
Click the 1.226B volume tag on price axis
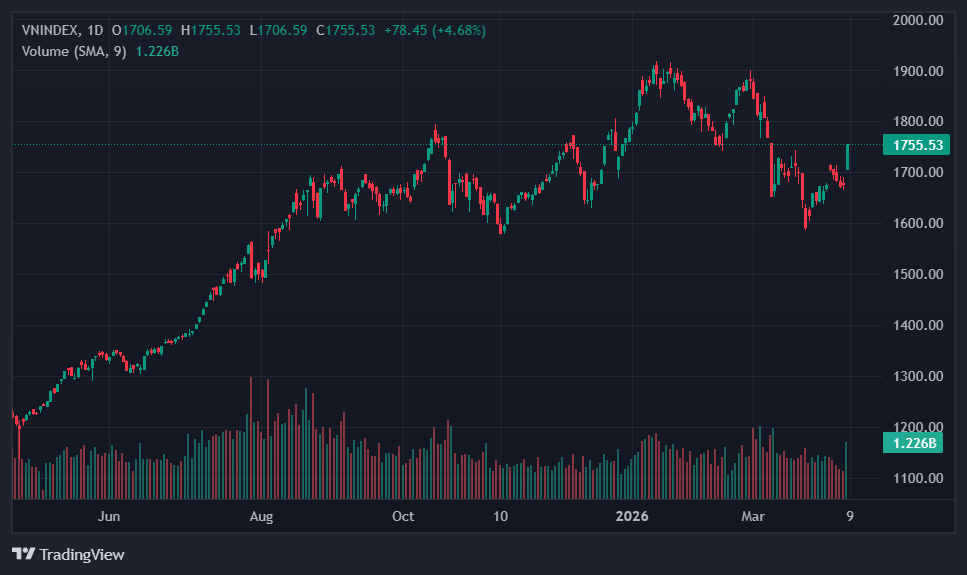[x=915, y=443]
